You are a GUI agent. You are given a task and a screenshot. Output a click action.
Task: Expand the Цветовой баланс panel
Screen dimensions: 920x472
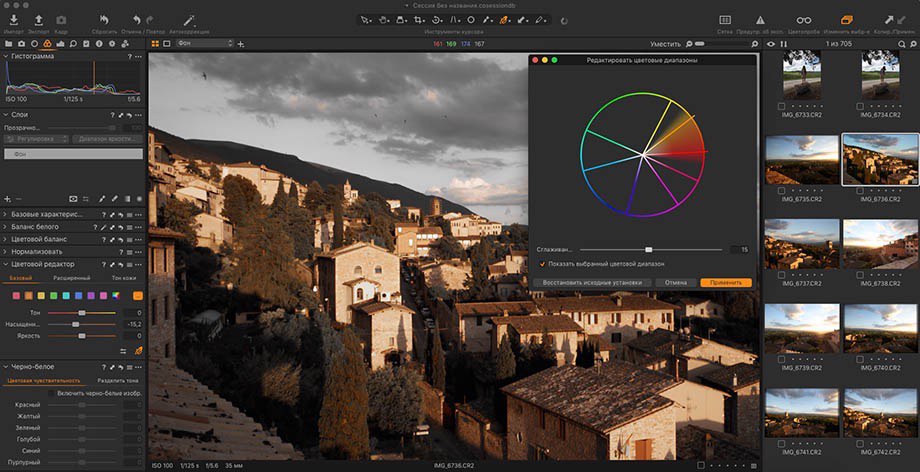coord(6,240)
